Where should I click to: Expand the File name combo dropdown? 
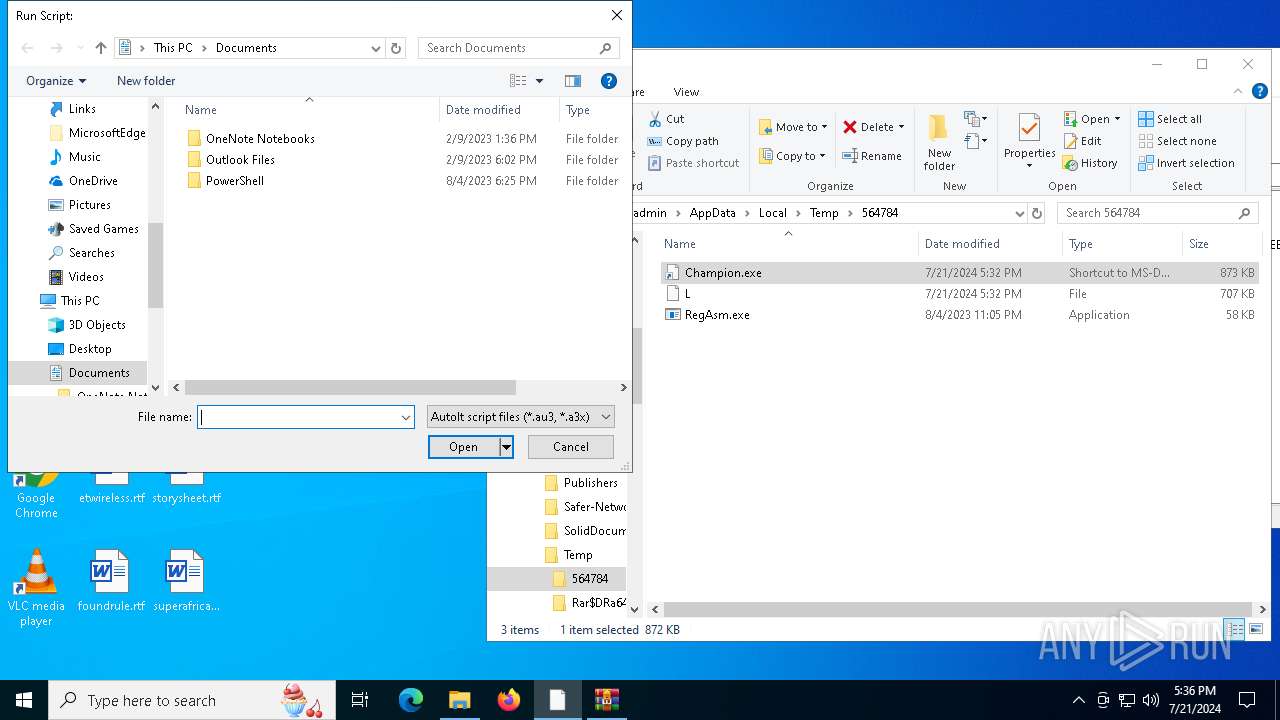coord(406,417)
